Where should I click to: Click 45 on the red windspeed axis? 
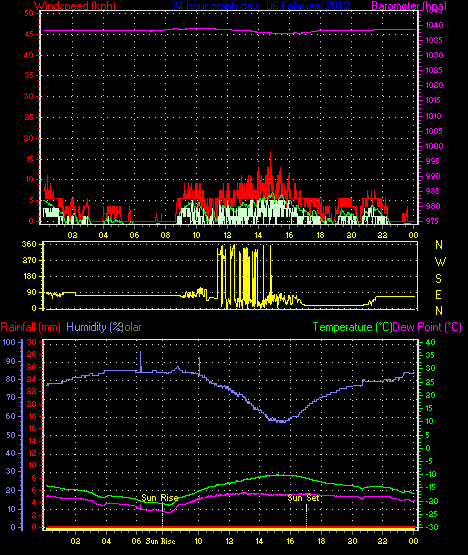point(29,34)
